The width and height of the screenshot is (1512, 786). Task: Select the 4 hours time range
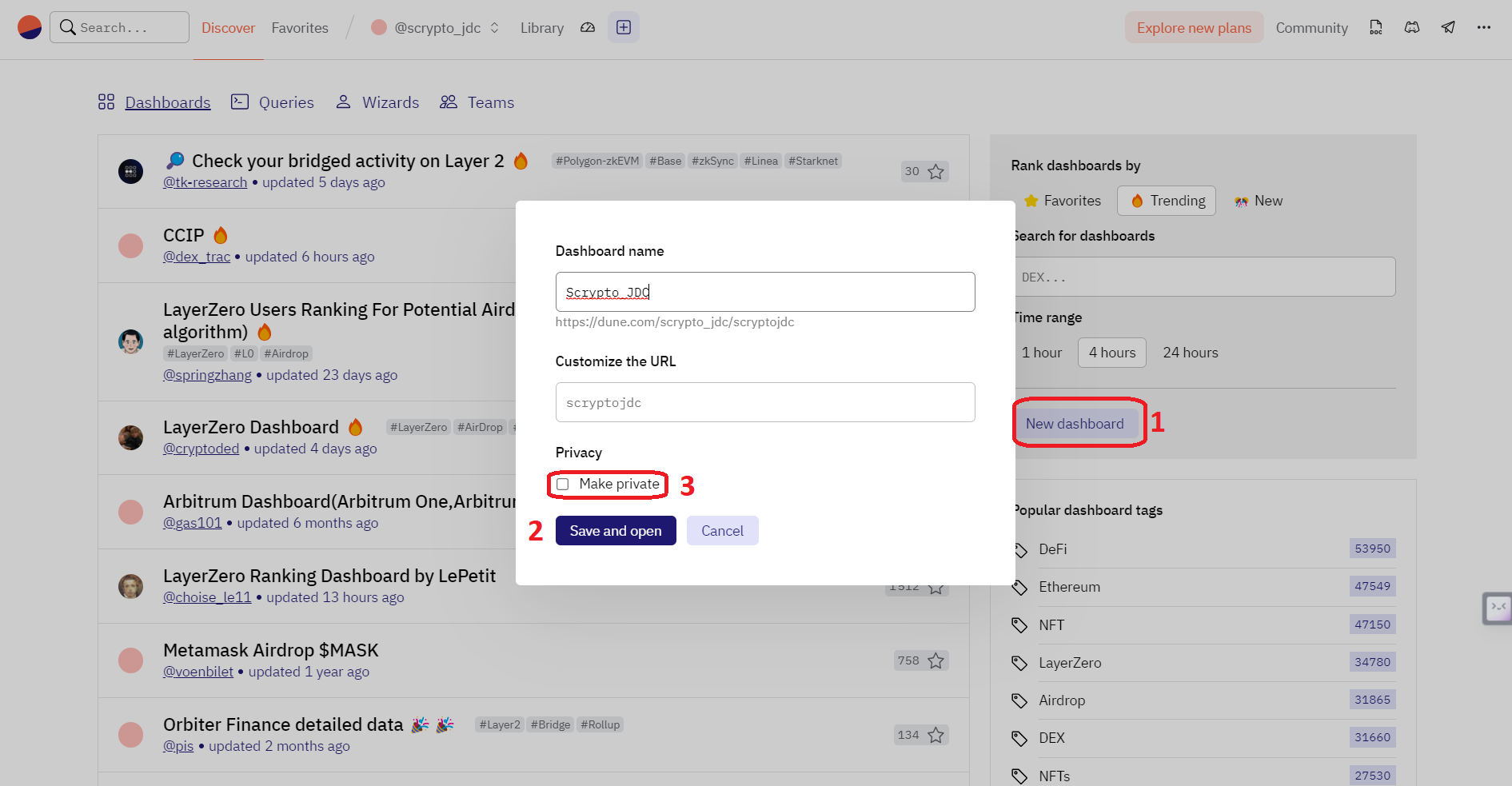point(1112,353)
